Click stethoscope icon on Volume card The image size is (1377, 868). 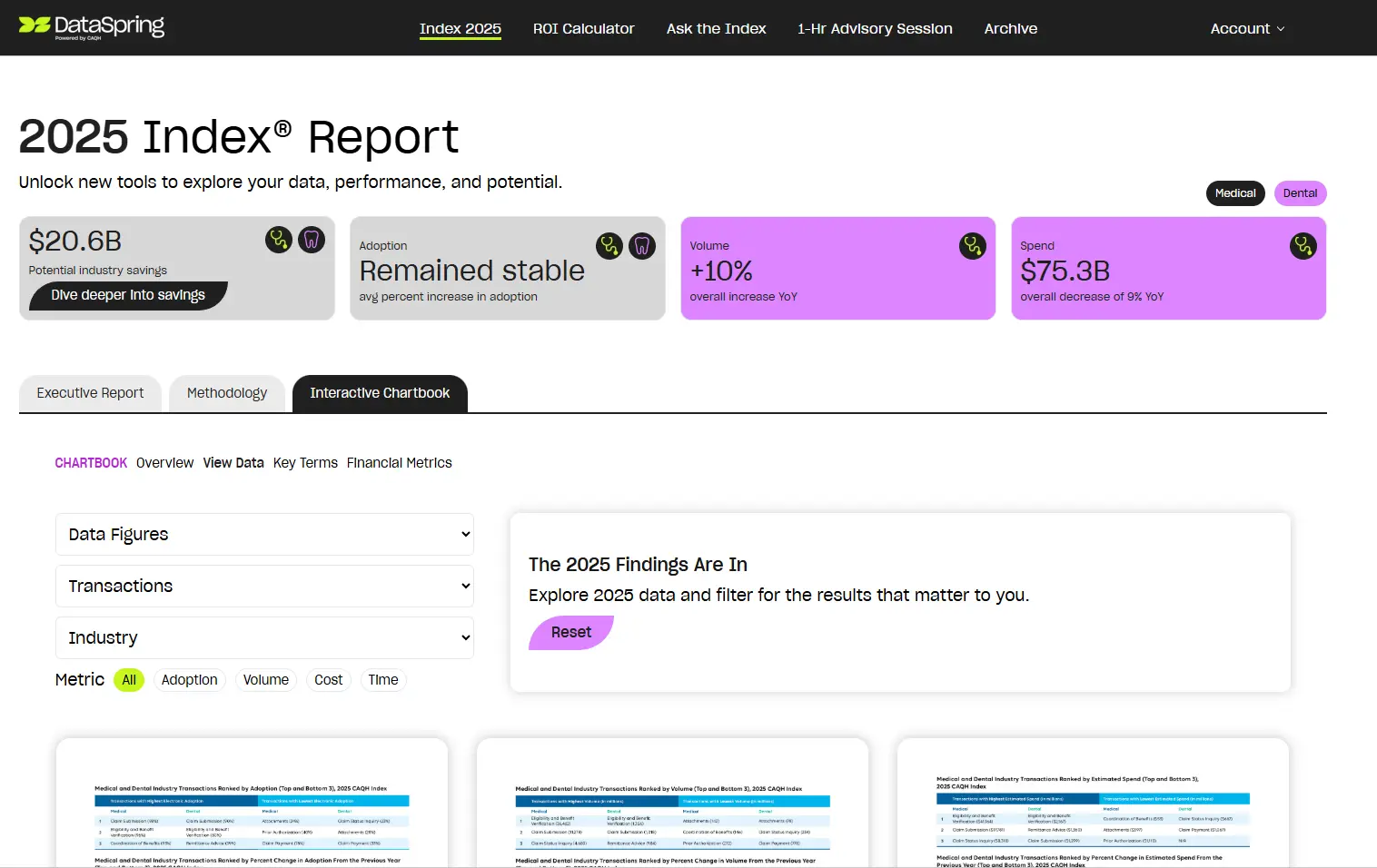click(x=973, y=245)
